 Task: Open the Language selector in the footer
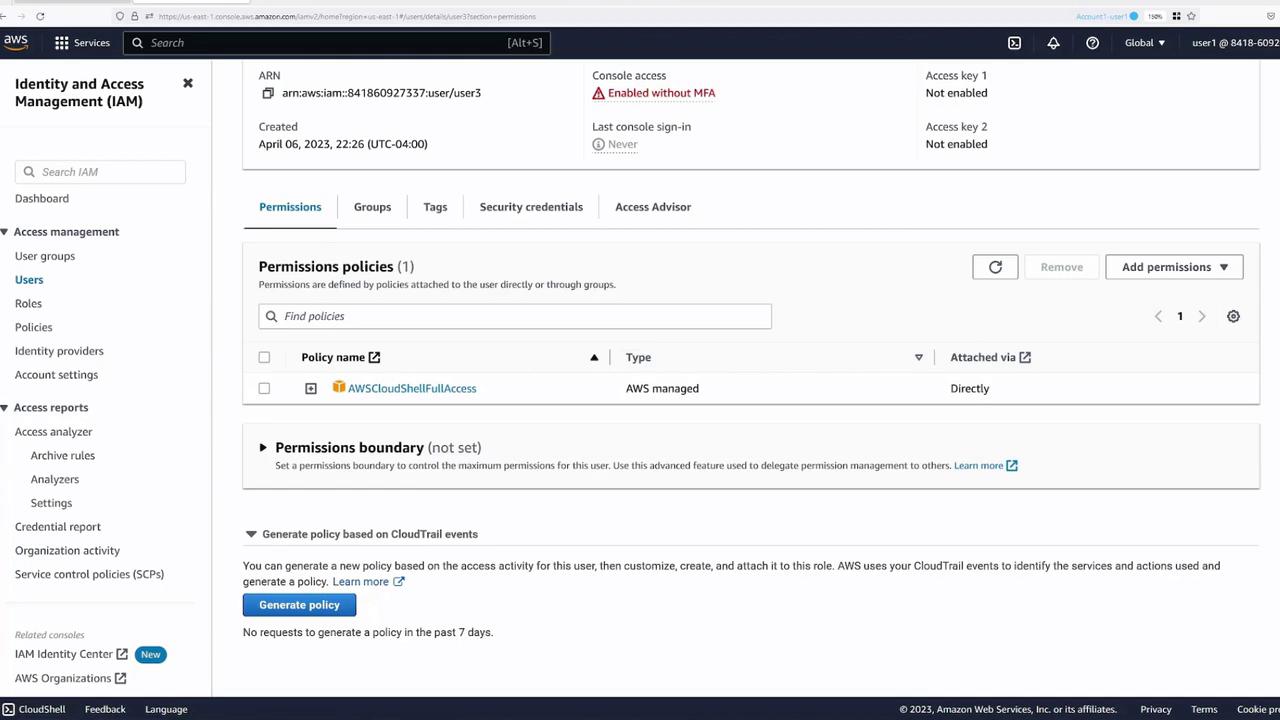coord(166,709)
